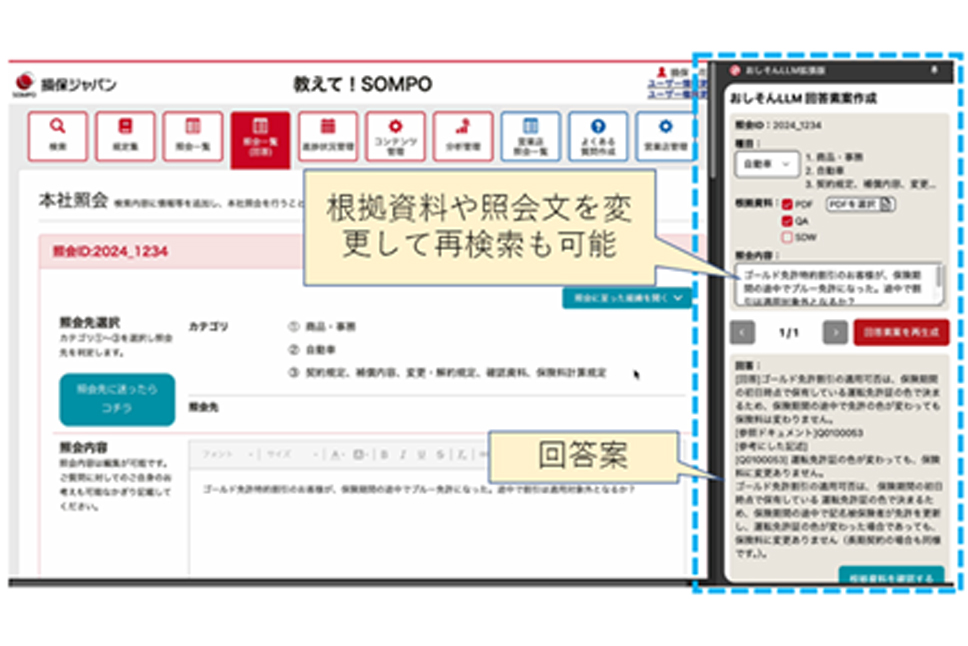Uncheck the QA source checkbox
Viewport: 968px width, 646px height.
pyautogui.click(x=787, y=220)
